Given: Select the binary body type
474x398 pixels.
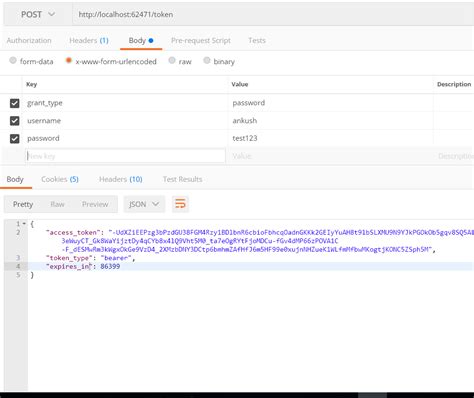Looking at the screenshot, I should tap(207, 60).
